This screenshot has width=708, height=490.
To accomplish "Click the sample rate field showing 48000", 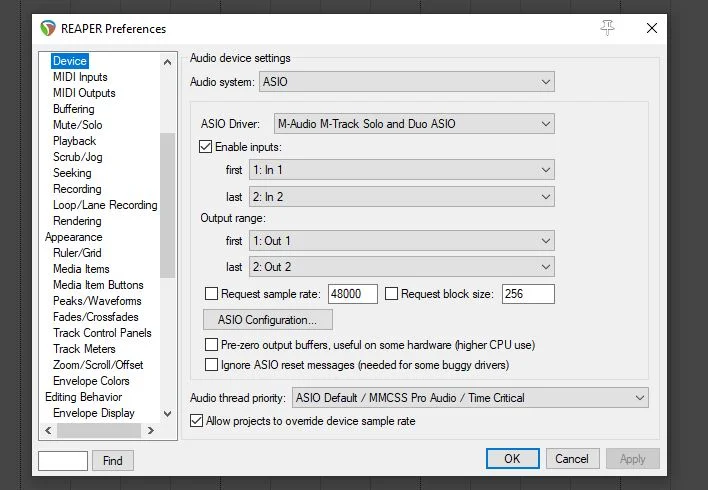I will pyautogui.click(x=352, y=294).
